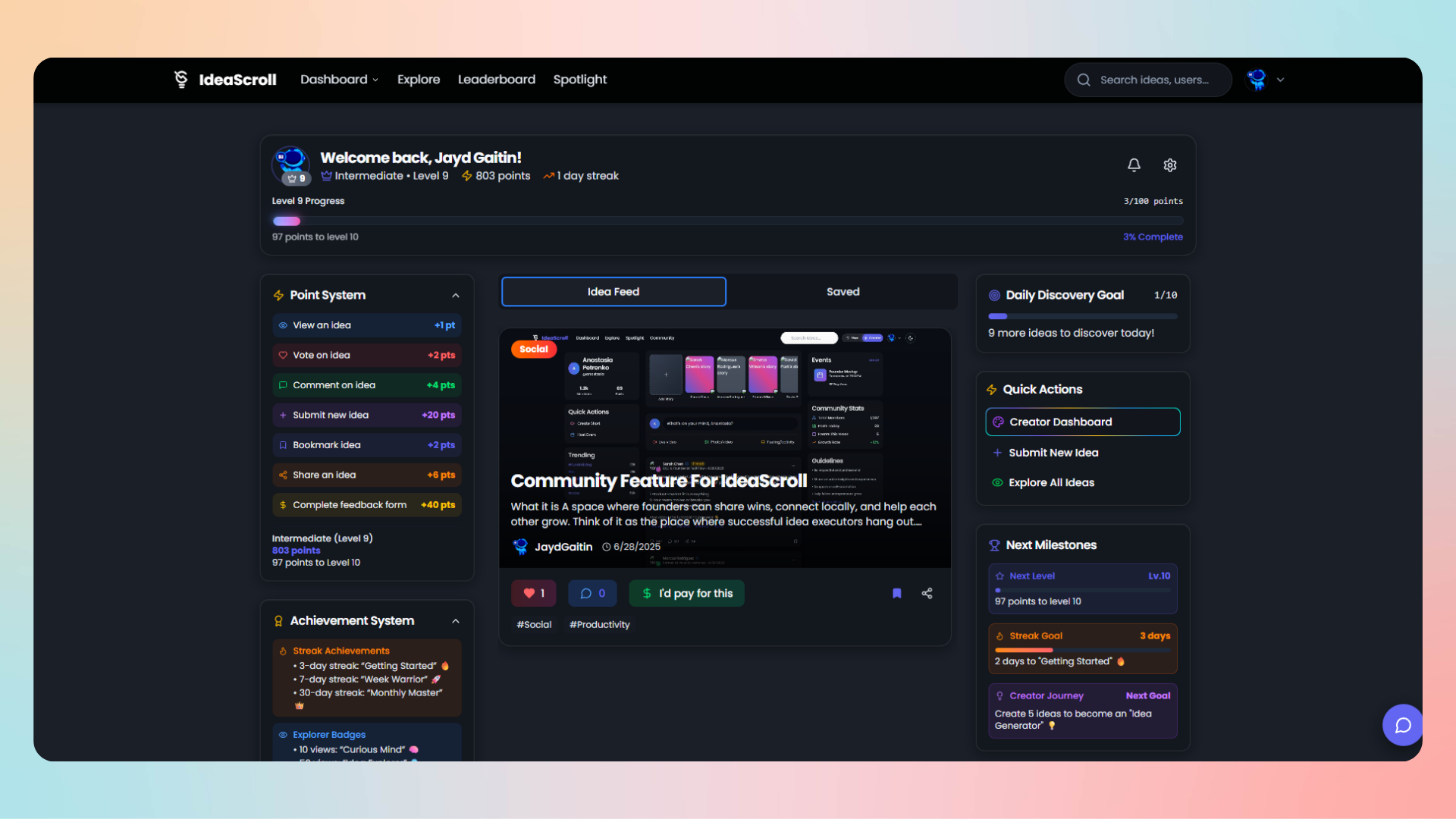Click the heart like button

point(534,593)
